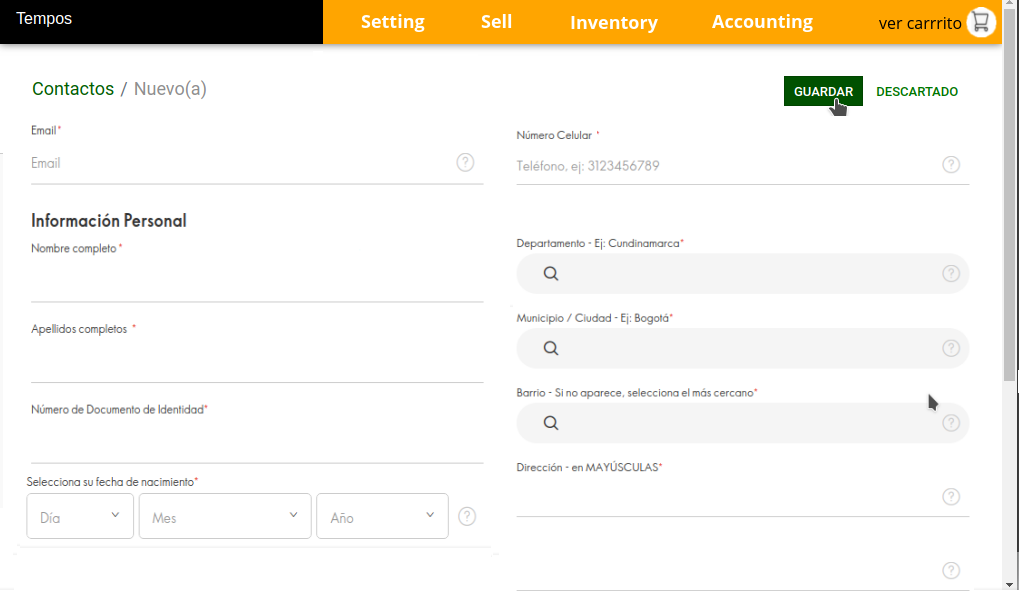Click the search icon in Departamento field

pos(551,274)
